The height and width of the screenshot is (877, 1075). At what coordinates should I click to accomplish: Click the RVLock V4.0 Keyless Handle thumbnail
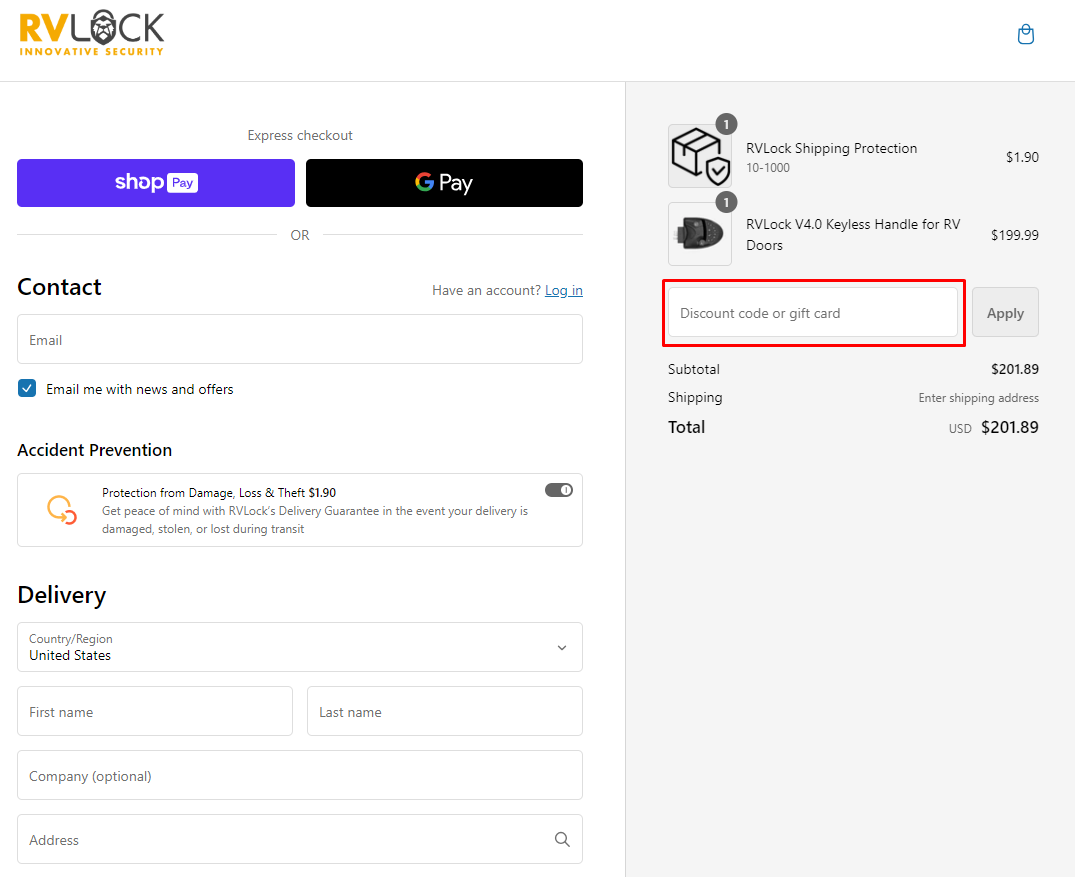699,234
